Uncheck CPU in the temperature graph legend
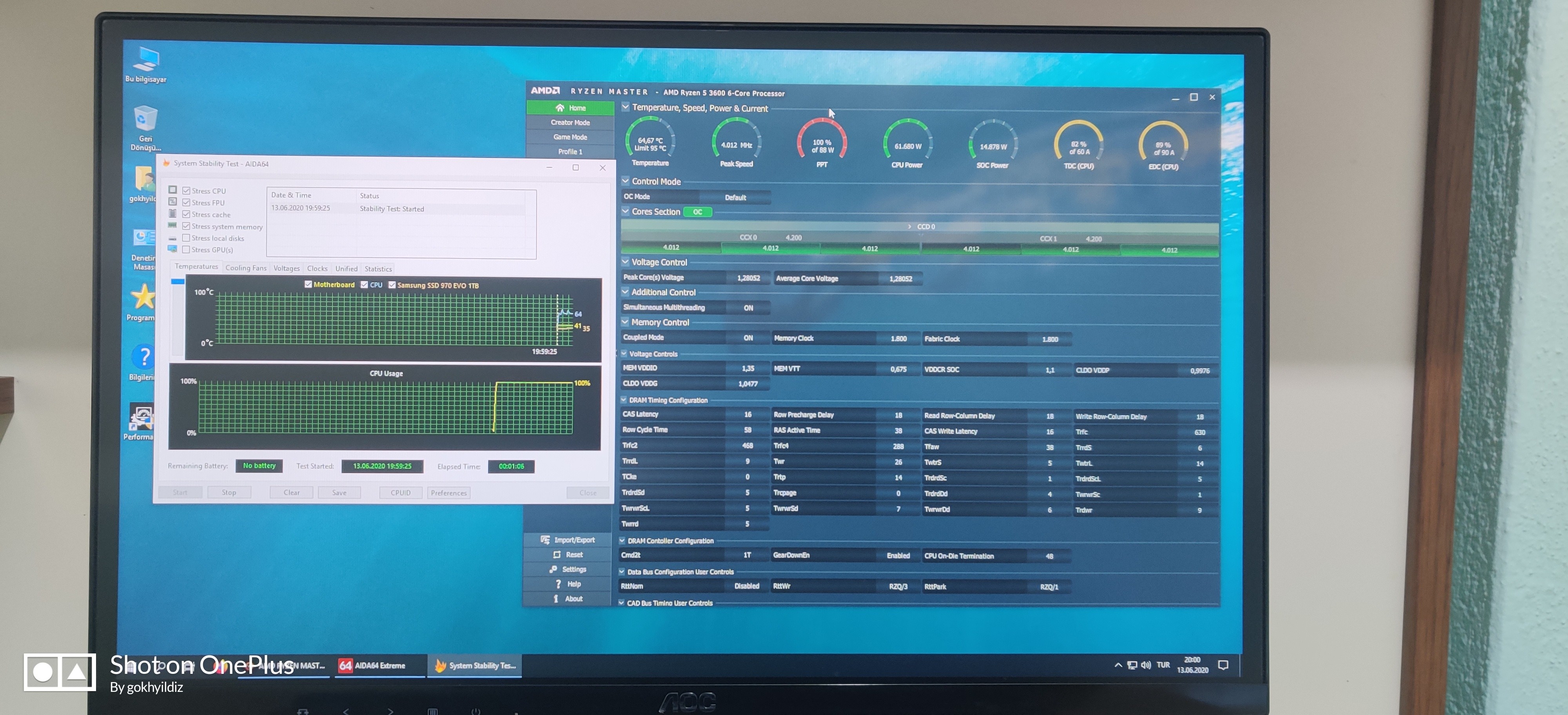This screenshot has height=715, width=1568. click(364, 284)
